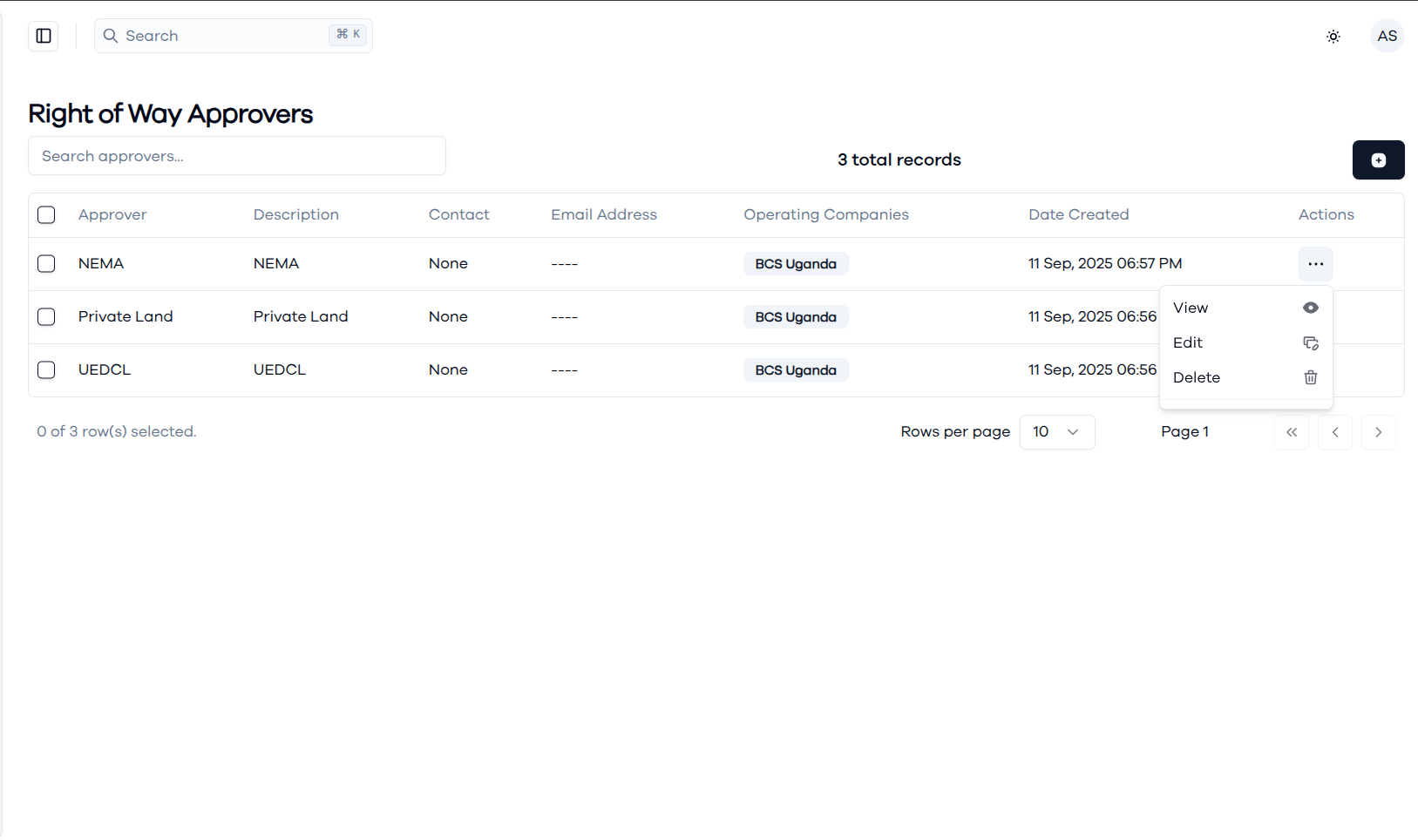Go to next page chevron button
Screen dimensions: 1418x840
tap(1379, 432)
